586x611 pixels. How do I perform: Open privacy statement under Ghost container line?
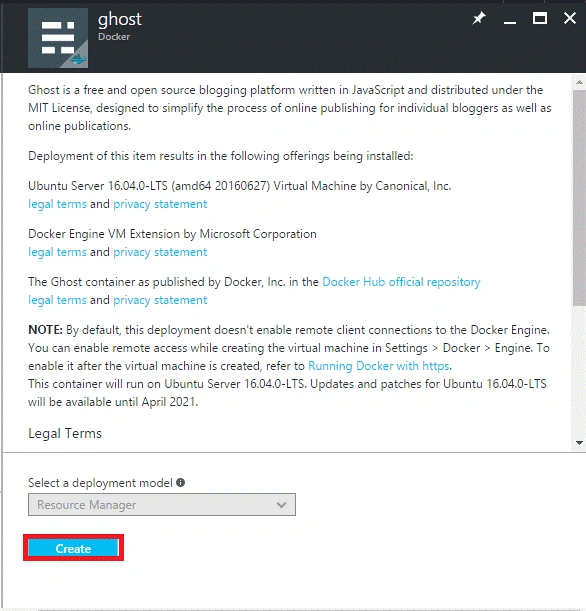point(160,300)
